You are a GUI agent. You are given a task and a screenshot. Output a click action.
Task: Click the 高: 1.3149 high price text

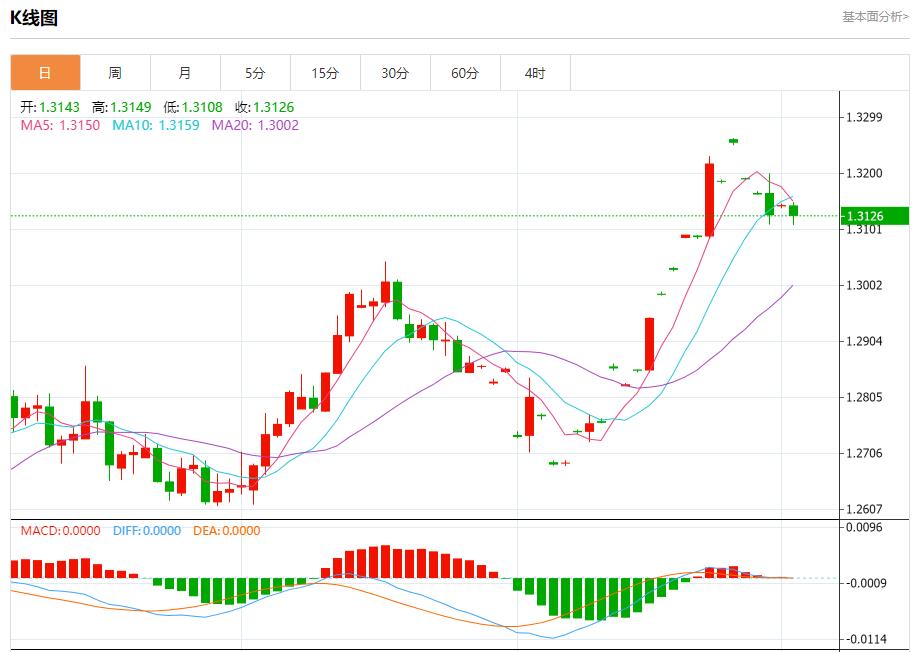click(x=123, y=107)
